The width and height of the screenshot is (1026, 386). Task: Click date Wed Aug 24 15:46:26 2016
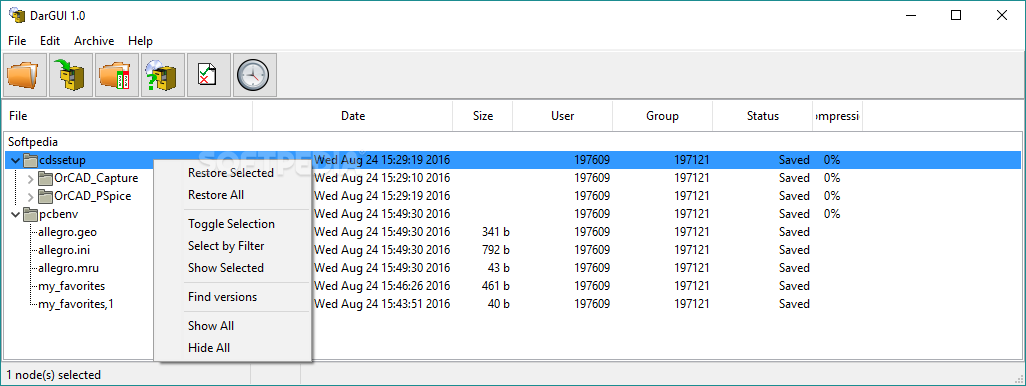[x=382, y=286]
